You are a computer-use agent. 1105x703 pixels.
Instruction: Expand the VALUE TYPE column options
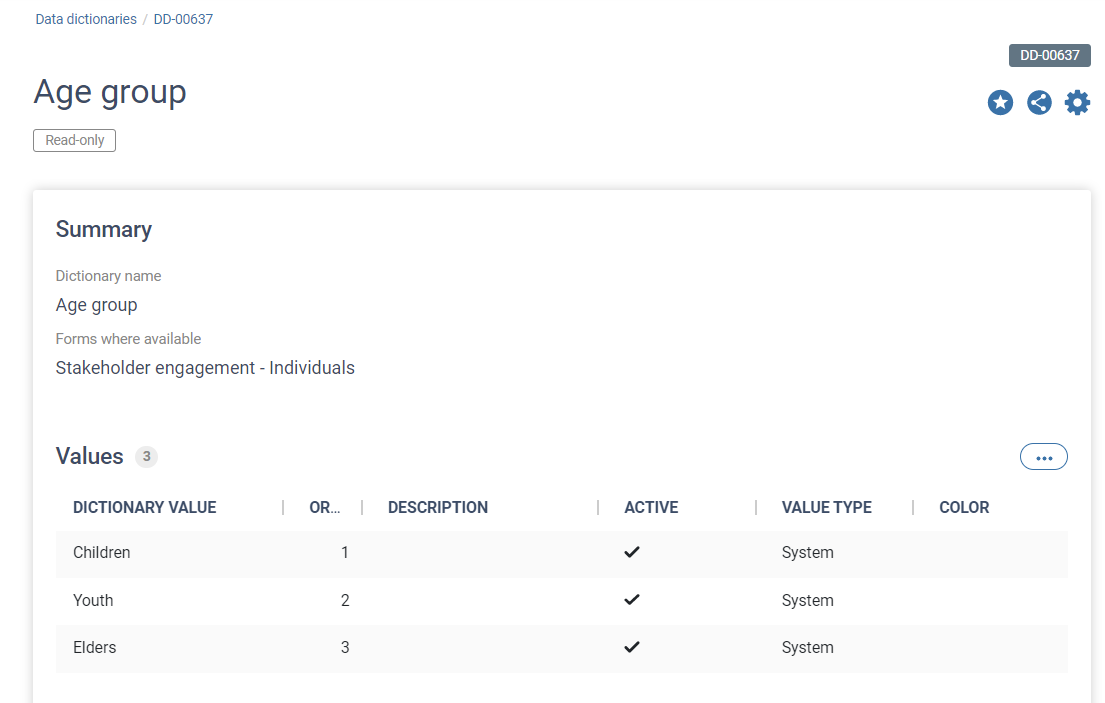pyautogui.click(x=827, y=507)
